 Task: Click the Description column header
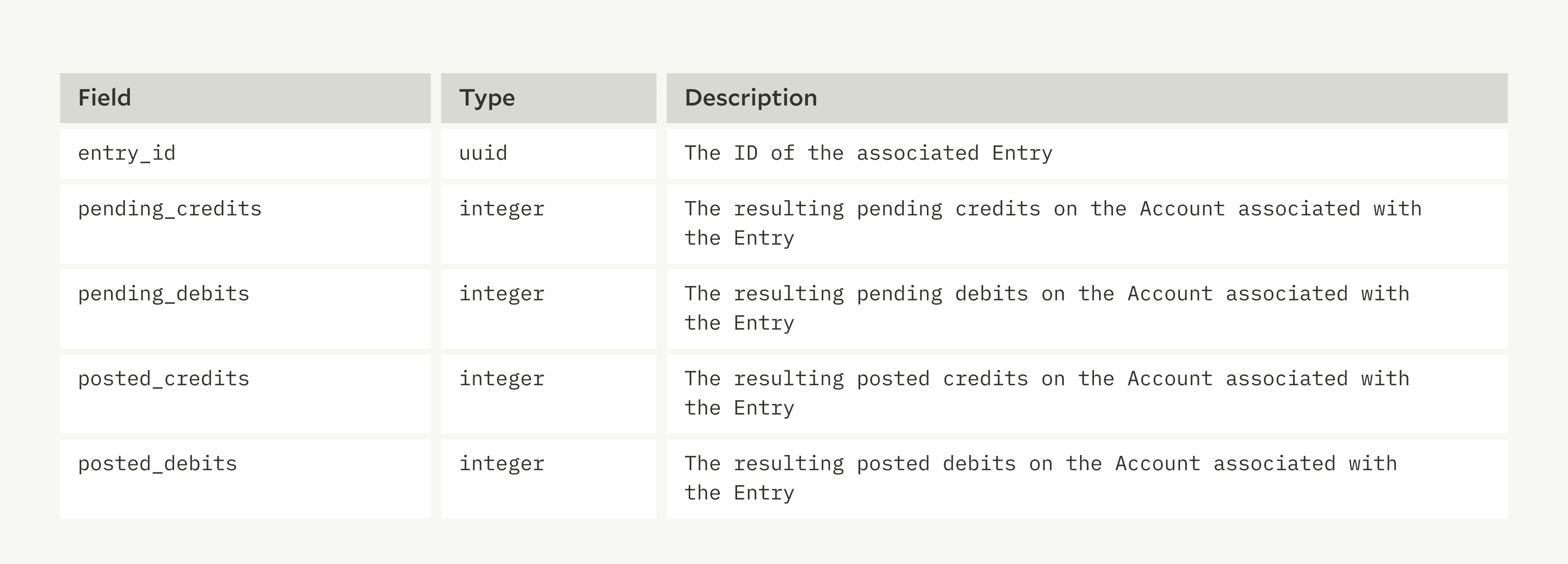[x=751, y=98]
